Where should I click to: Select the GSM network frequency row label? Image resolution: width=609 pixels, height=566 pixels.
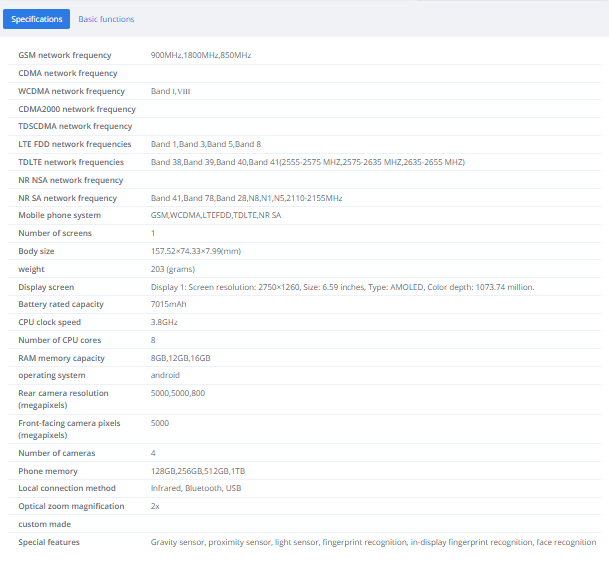point(65,55)
